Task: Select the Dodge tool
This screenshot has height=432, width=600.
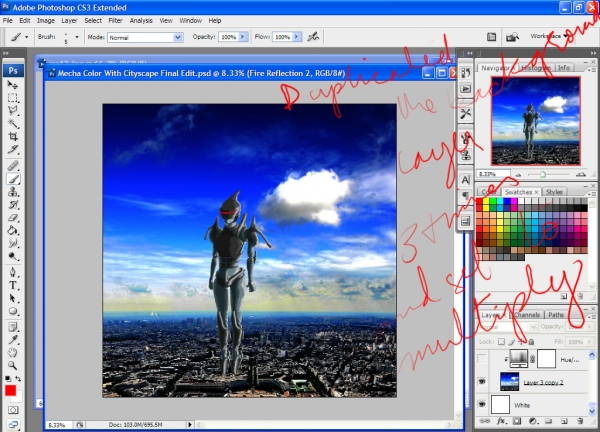Action: pos(13,256)
